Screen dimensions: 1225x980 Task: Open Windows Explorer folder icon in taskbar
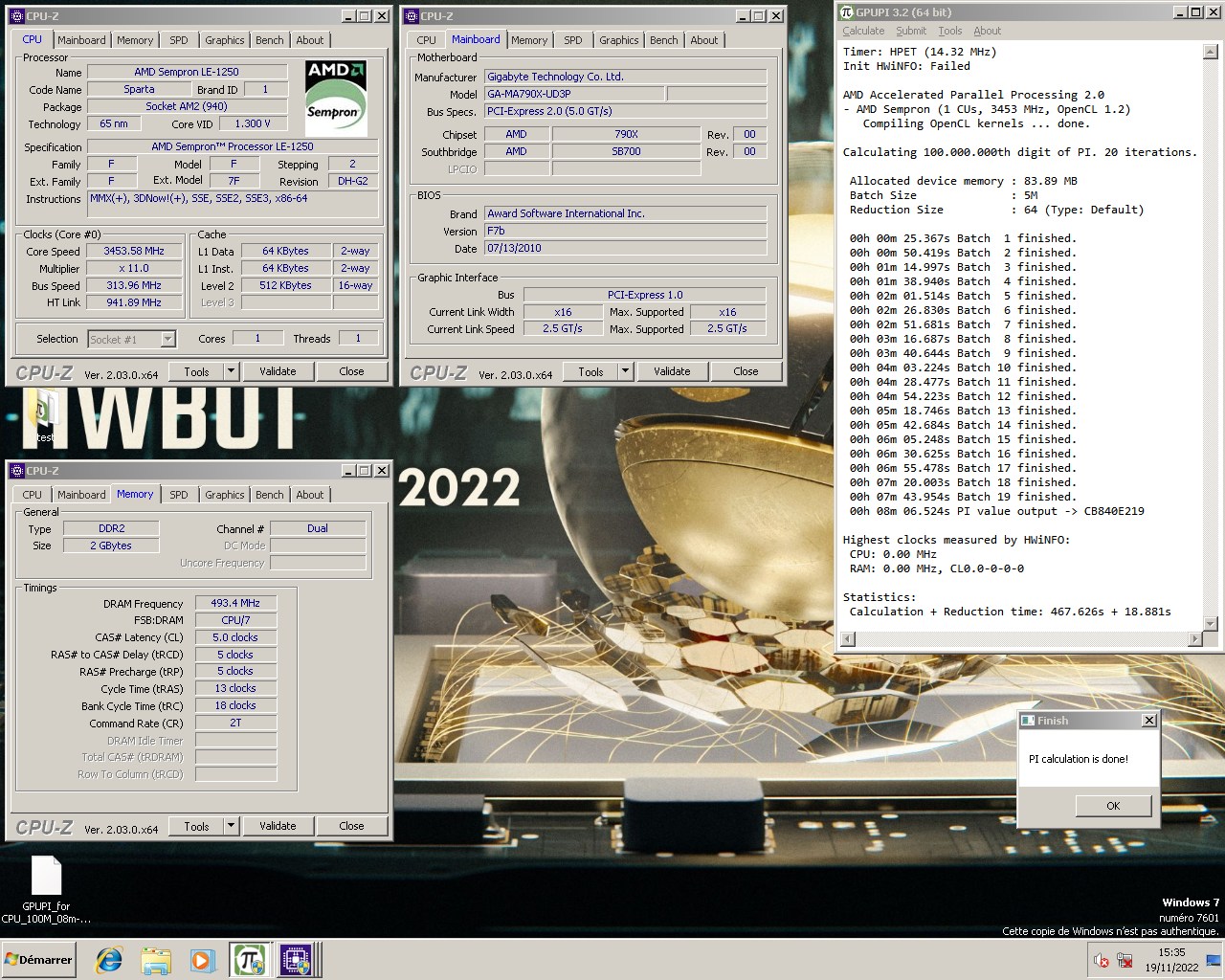tap(156, 960)
